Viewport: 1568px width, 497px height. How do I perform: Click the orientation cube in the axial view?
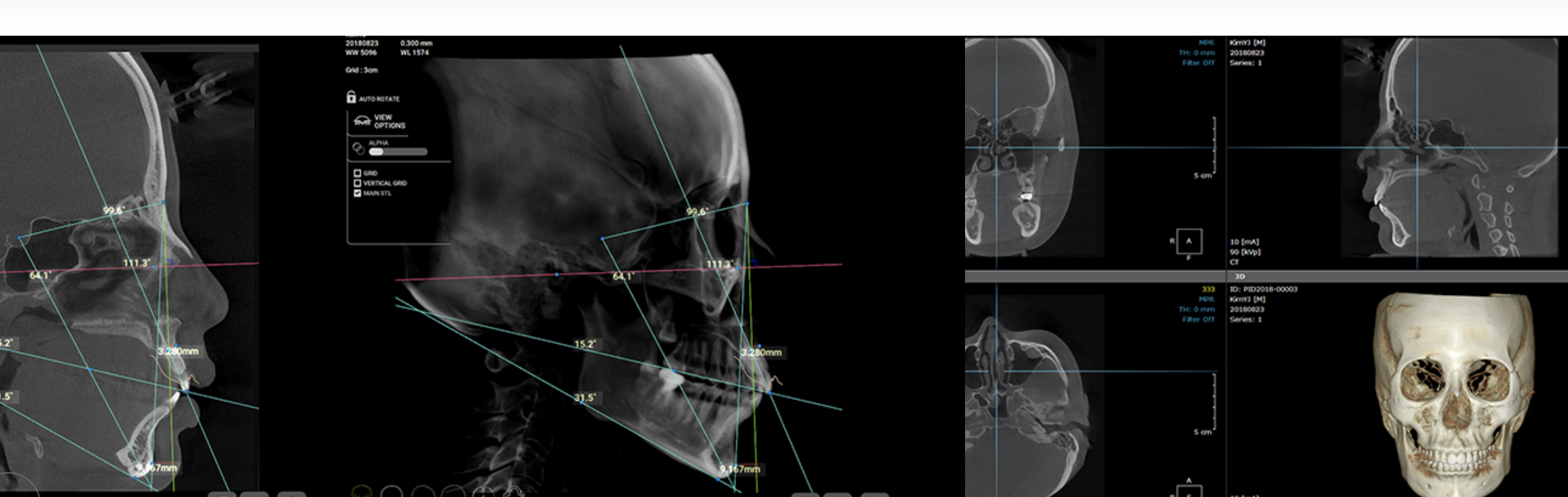[1188, 490]
